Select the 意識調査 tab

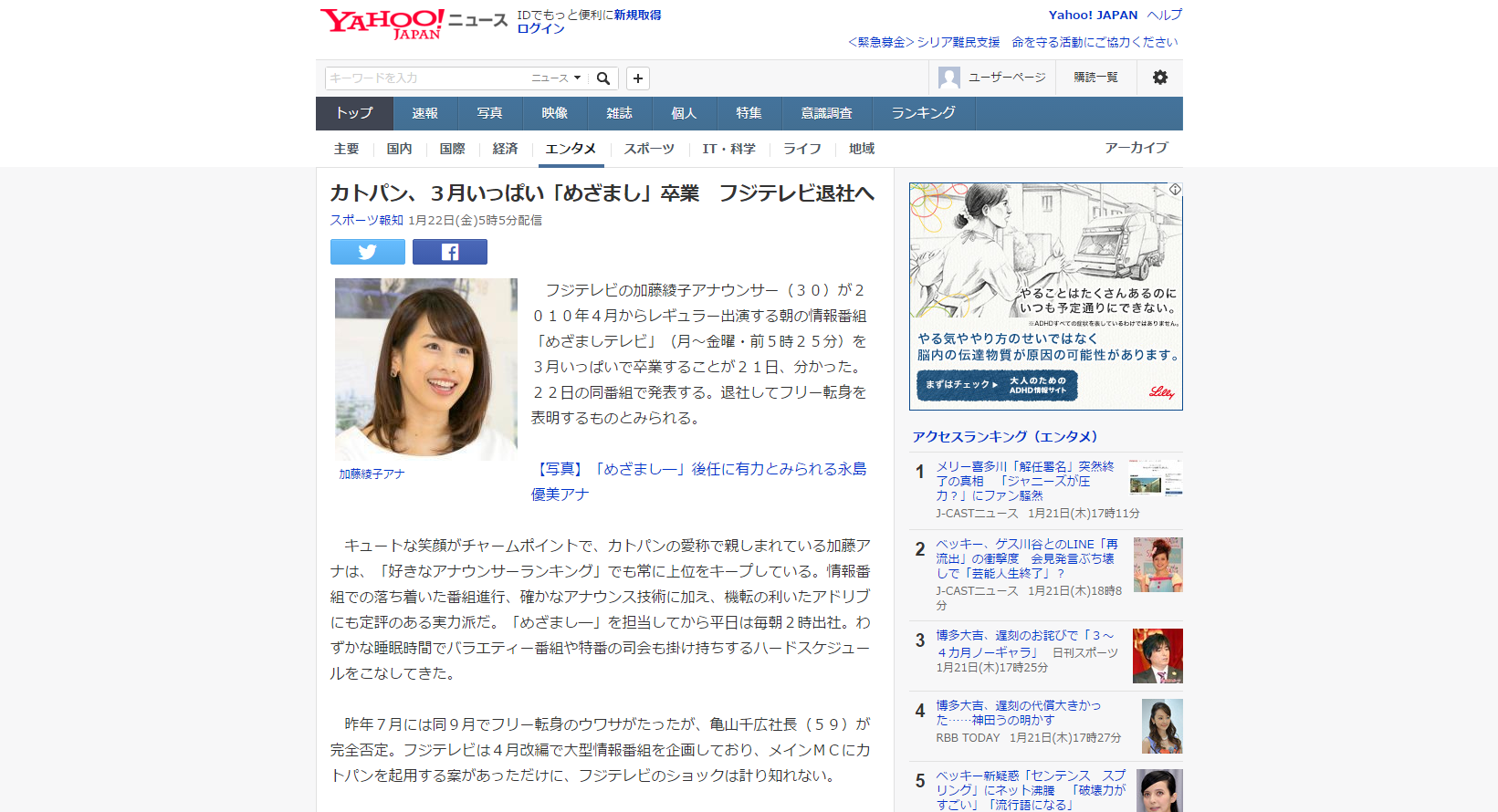point(826,113)
